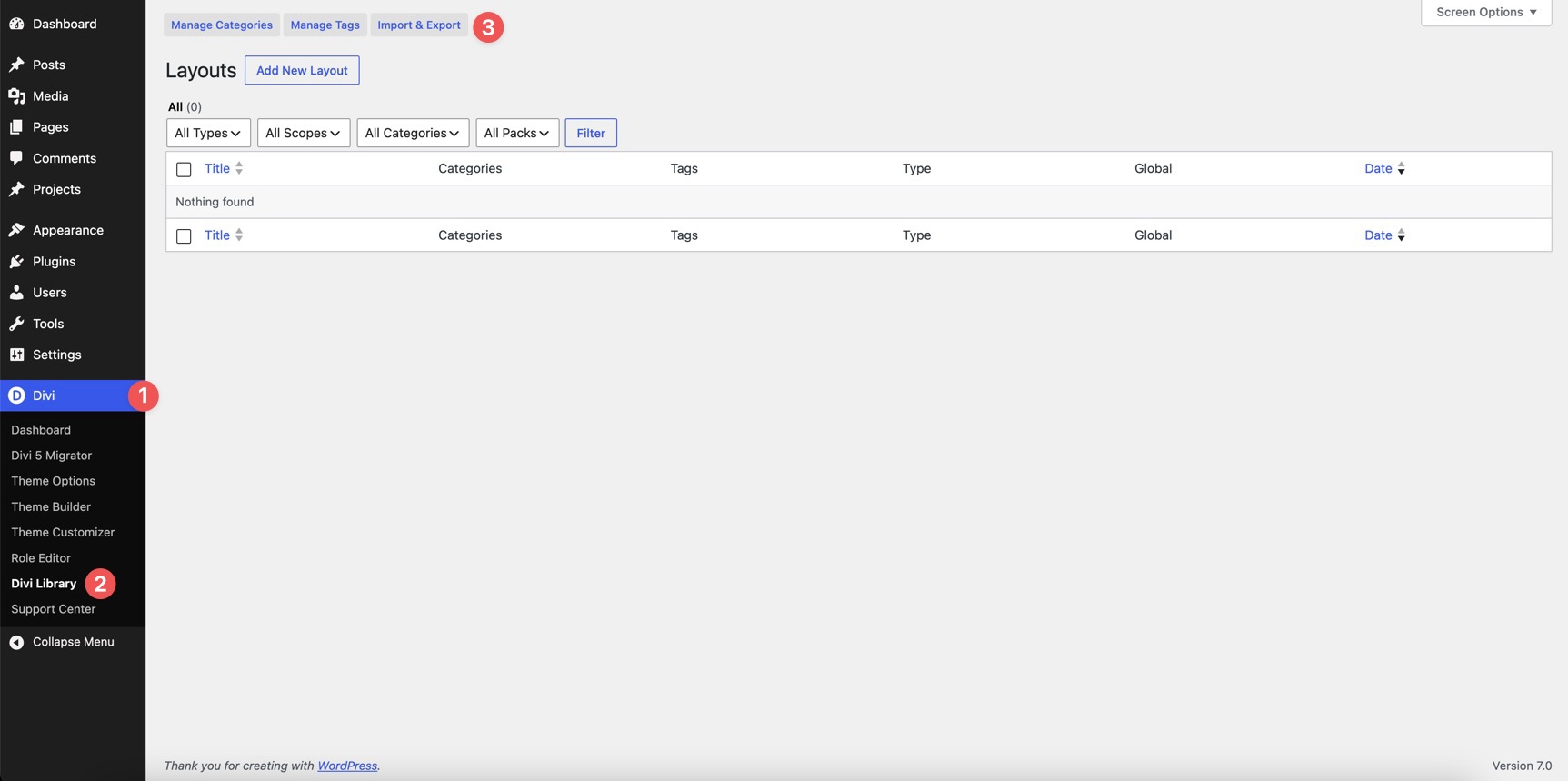
Task: Click the Users person icon
Action: pos(16,293)
